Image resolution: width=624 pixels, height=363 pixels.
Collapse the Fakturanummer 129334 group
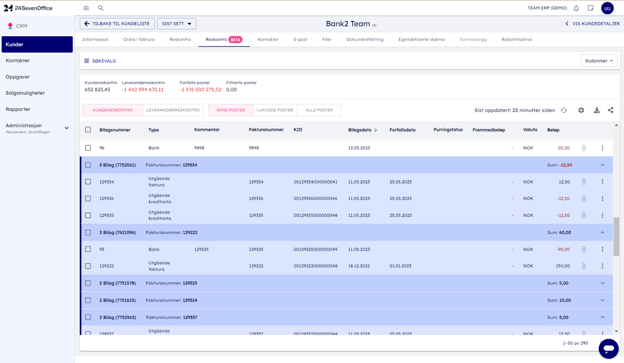602,165
